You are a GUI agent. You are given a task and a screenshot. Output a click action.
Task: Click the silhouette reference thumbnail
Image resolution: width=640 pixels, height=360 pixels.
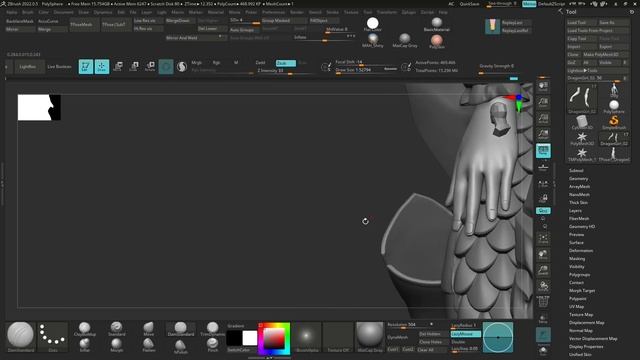[39, 107]
